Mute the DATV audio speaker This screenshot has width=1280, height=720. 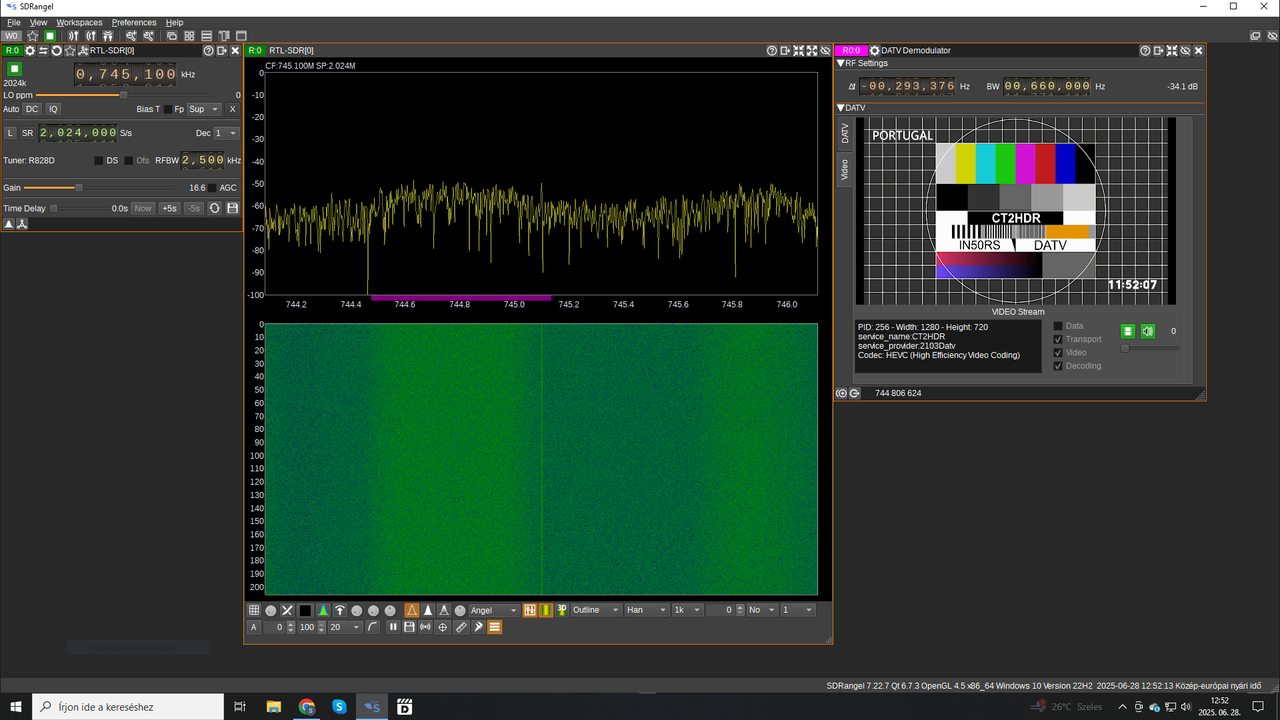click(x=1148, y=331)
